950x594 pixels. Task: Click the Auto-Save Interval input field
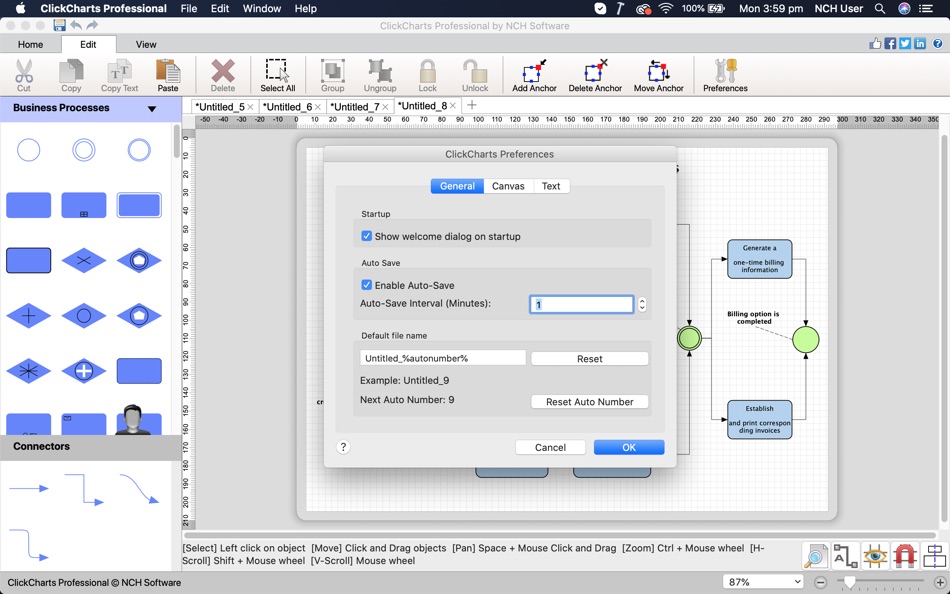pos(582,304)
